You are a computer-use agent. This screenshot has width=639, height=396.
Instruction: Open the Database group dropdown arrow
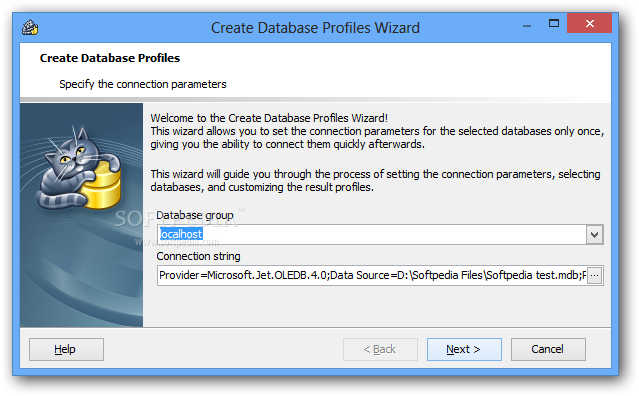coord(595,235)
